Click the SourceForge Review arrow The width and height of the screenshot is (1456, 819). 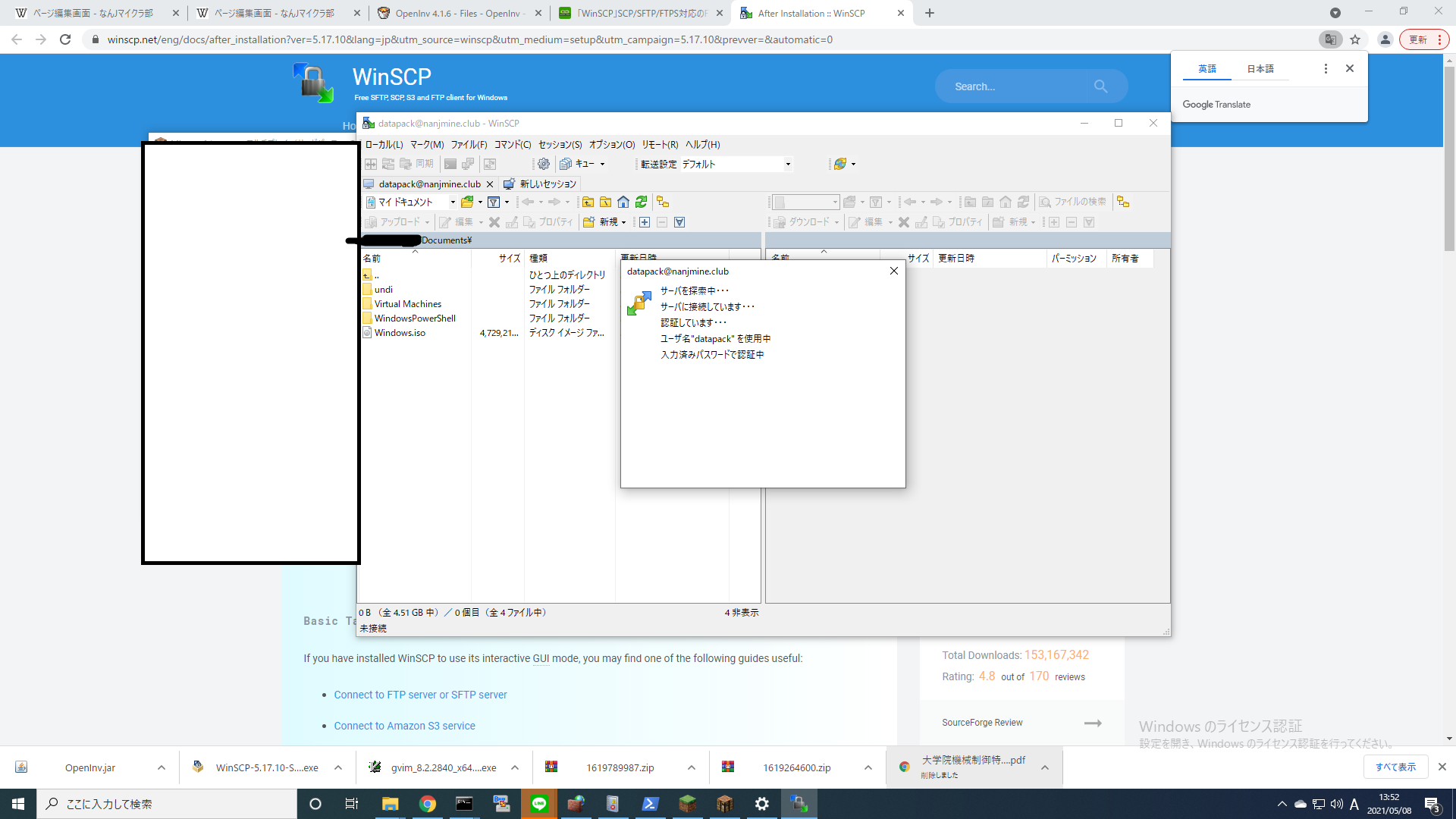pos(1093,723)
